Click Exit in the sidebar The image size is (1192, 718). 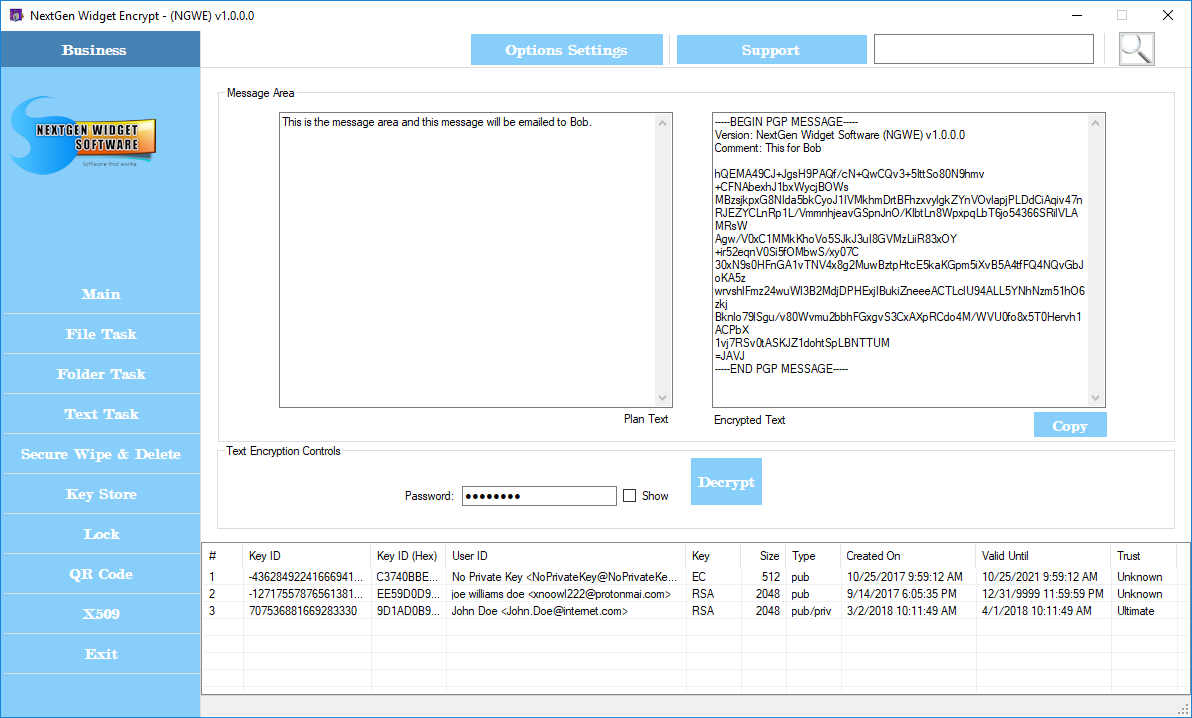[x=101, y=654]
